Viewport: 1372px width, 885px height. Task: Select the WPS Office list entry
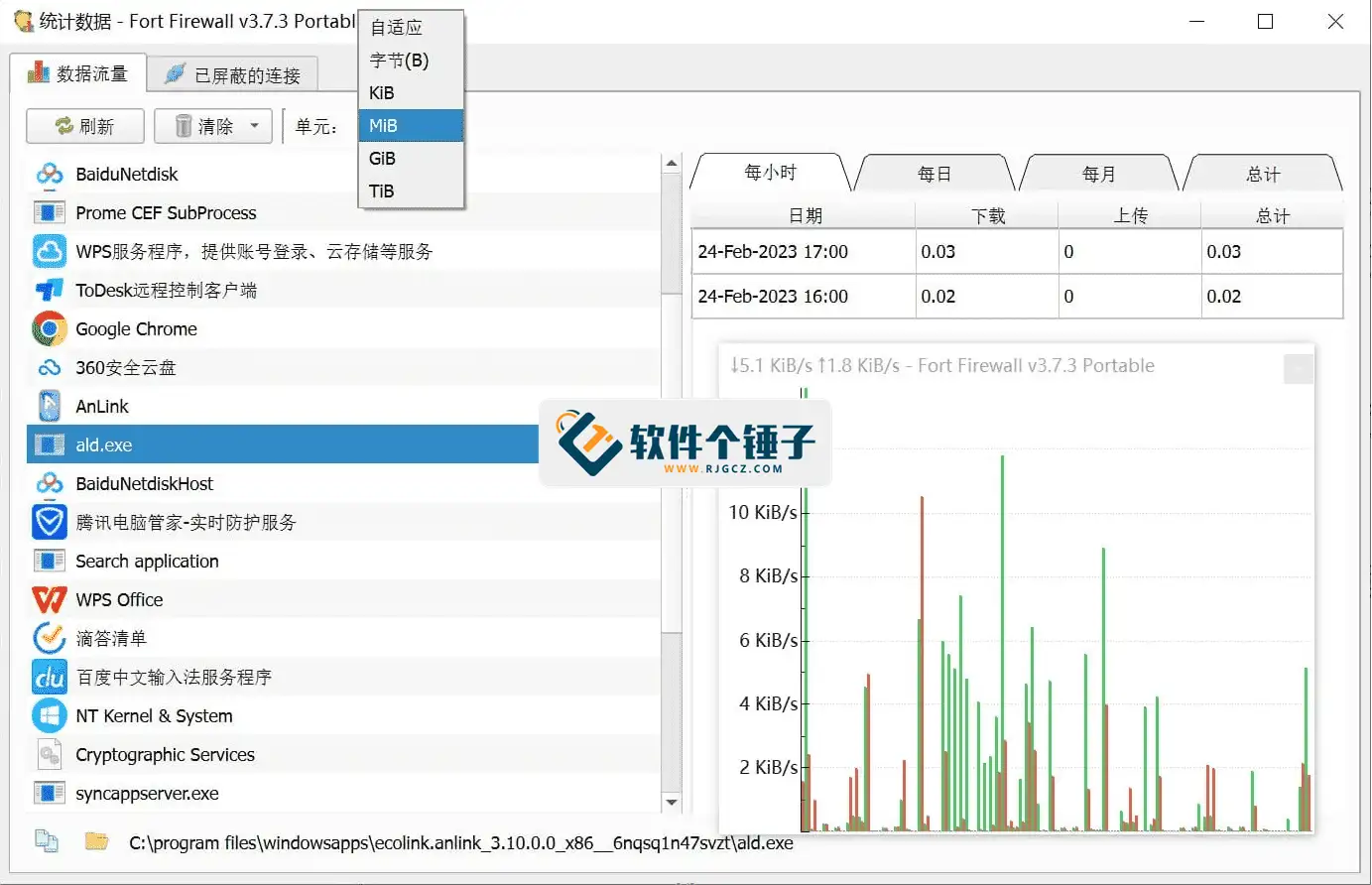343,599
